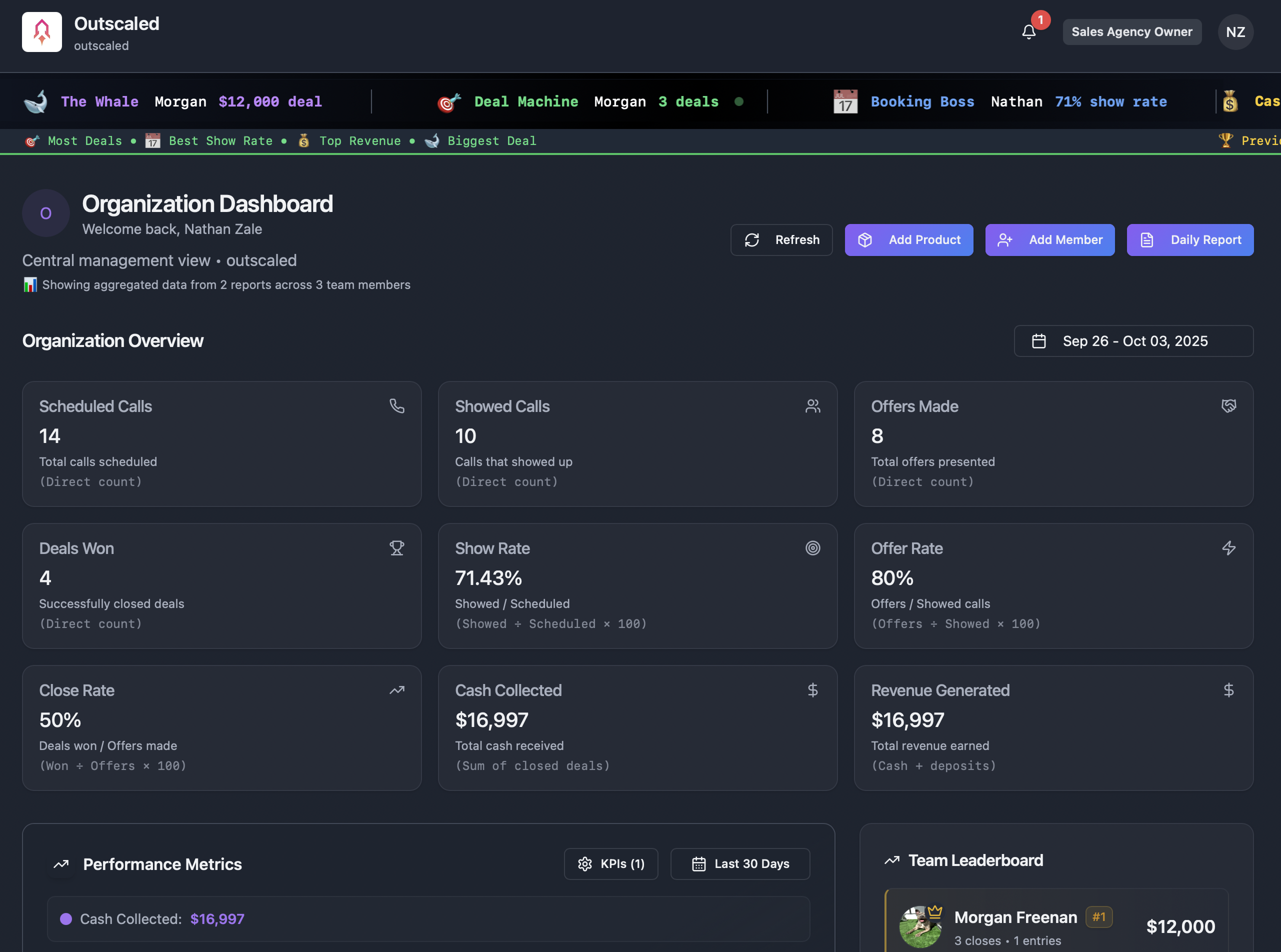Click the Outscaled rocket logo
This screenshot has height=952, width=1281.
pos(42,32)
